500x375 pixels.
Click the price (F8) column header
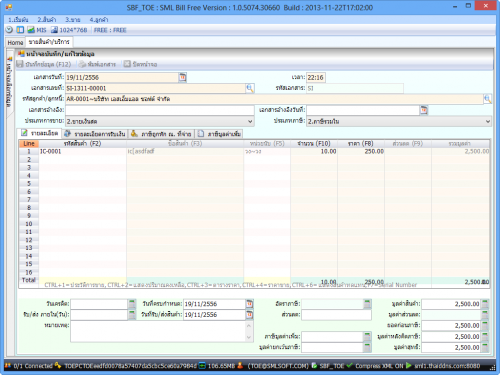(x=361, y=143)
